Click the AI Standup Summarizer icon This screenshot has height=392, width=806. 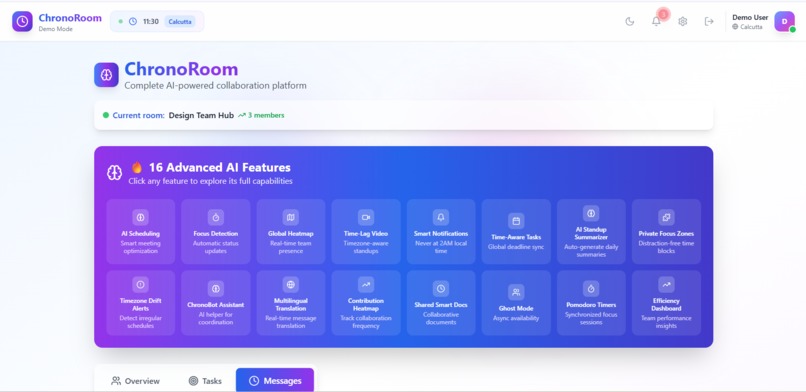coord(591,213)
